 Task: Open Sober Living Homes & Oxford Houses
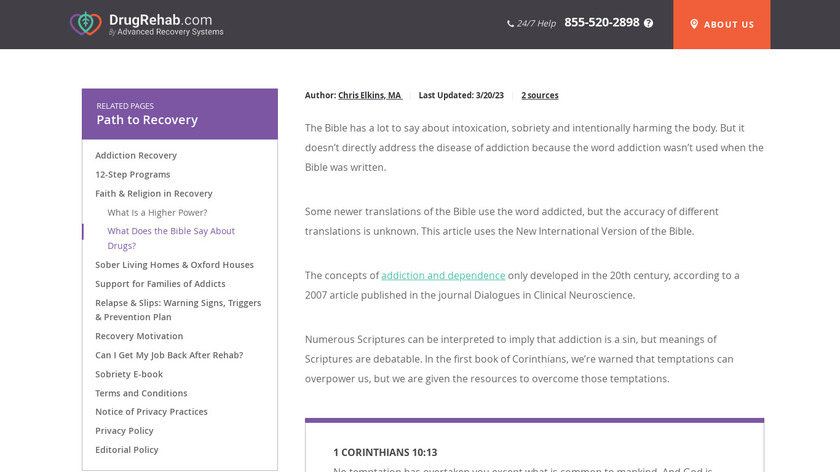[174, 265]
